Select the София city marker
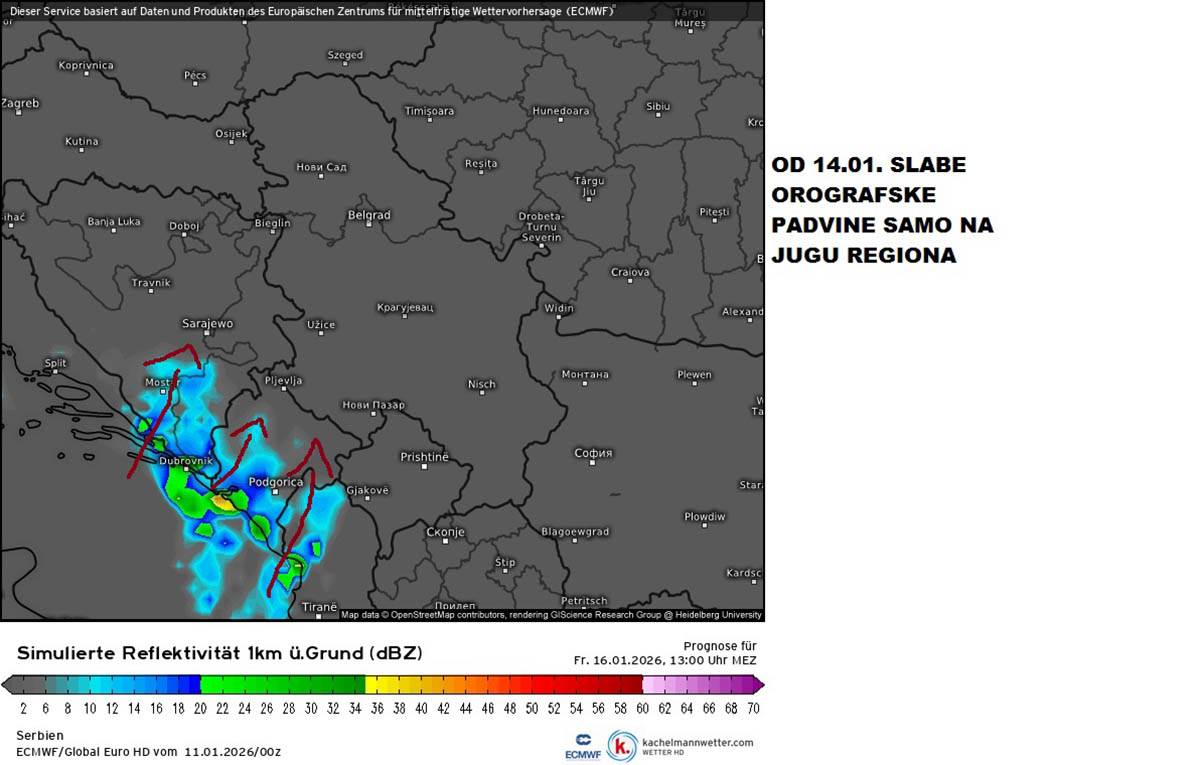1200x765 pixels. click(x=593, y=462)
